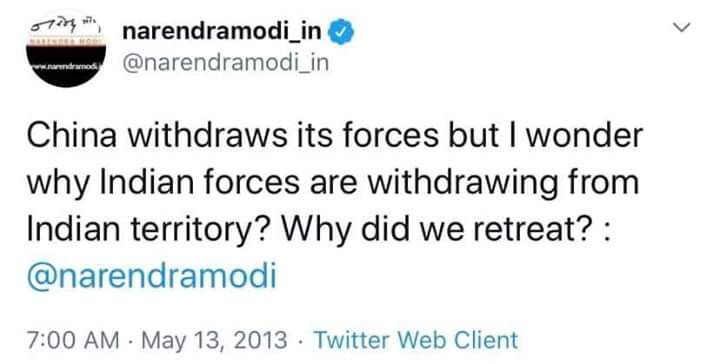The height and width of the screenshot is (364, 720).
Task: Click the website URL text inside avatar
Action: [x=65, y=67]
